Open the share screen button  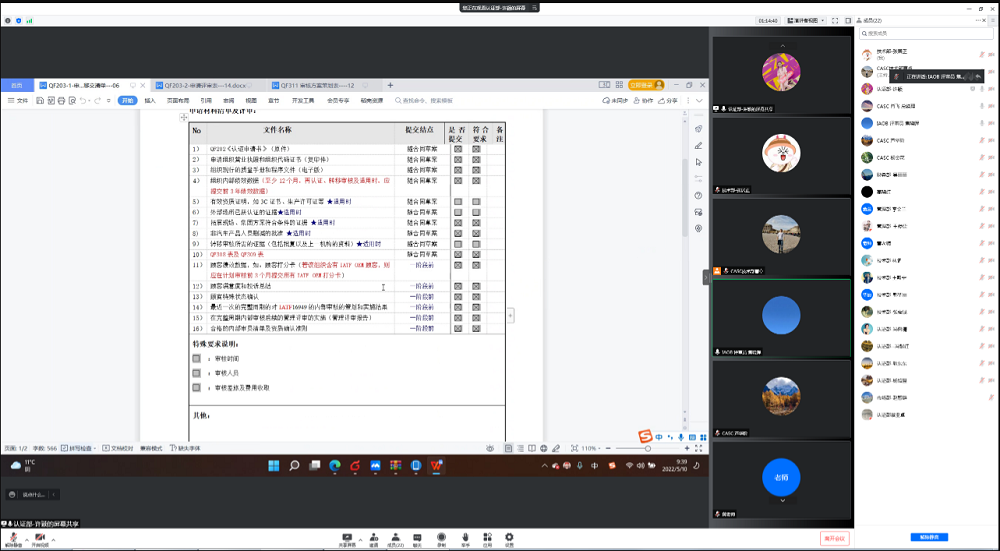pos(347,540)
